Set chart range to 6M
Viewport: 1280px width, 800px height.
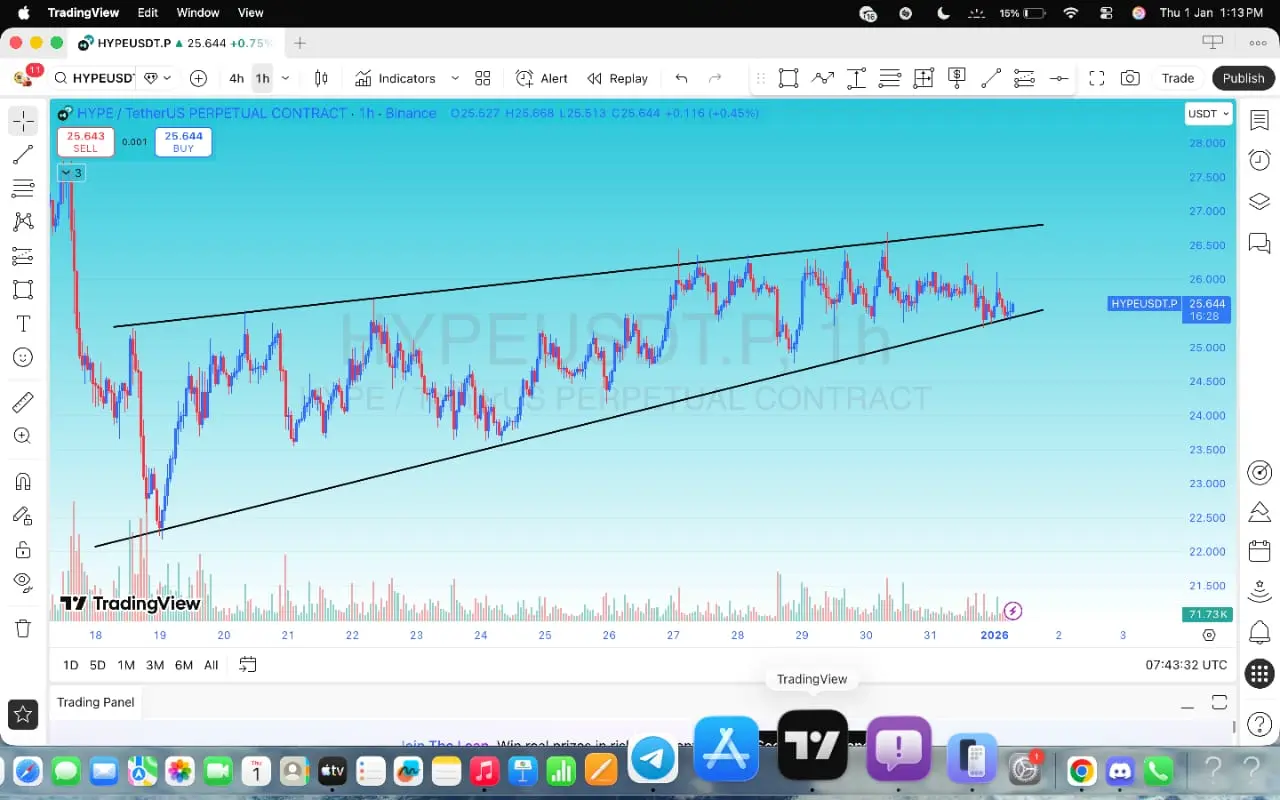[x=184, y=665]
